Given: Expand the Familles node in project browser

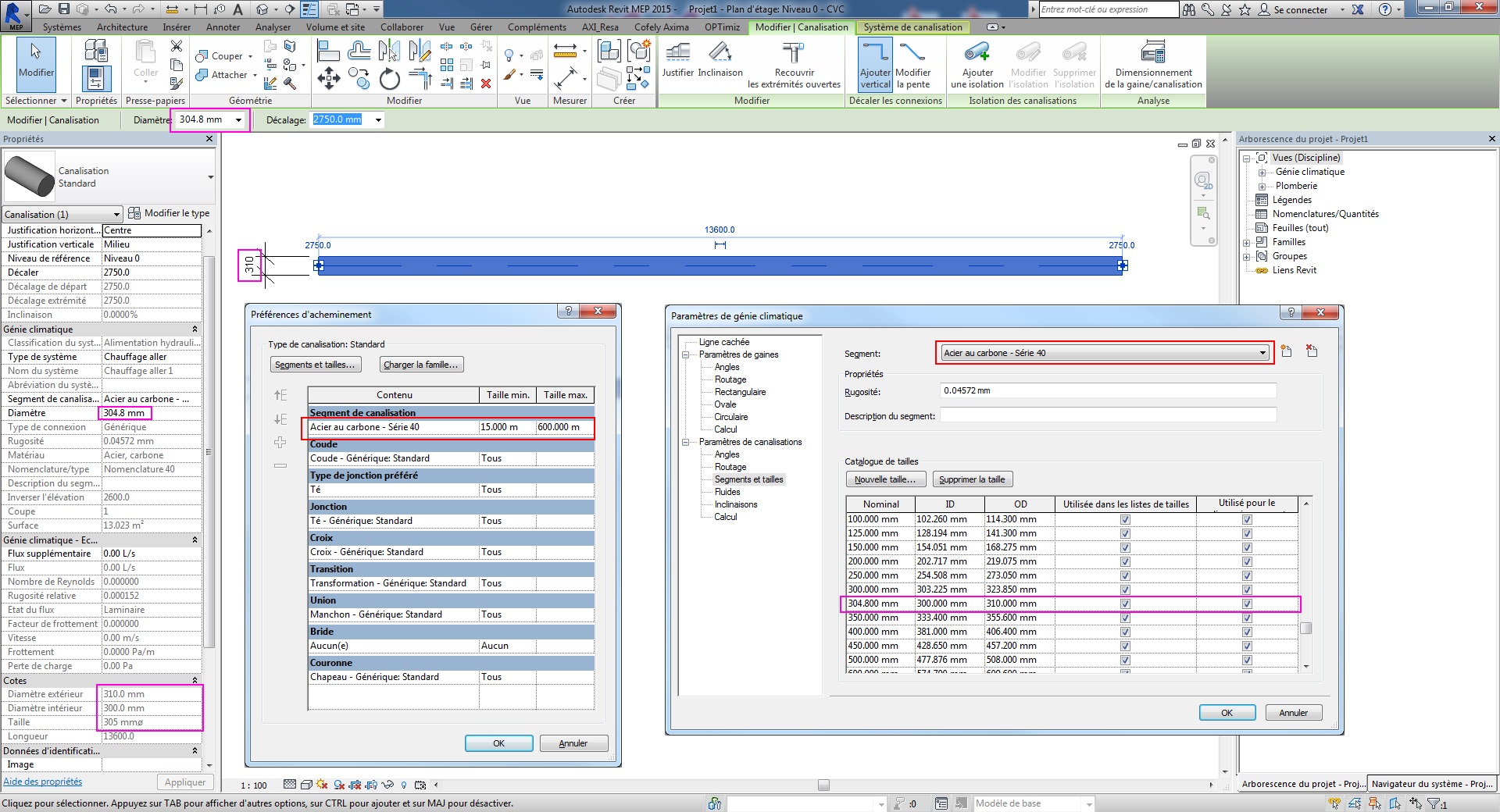Looking at the screenshot, I should click(1247, 242).
